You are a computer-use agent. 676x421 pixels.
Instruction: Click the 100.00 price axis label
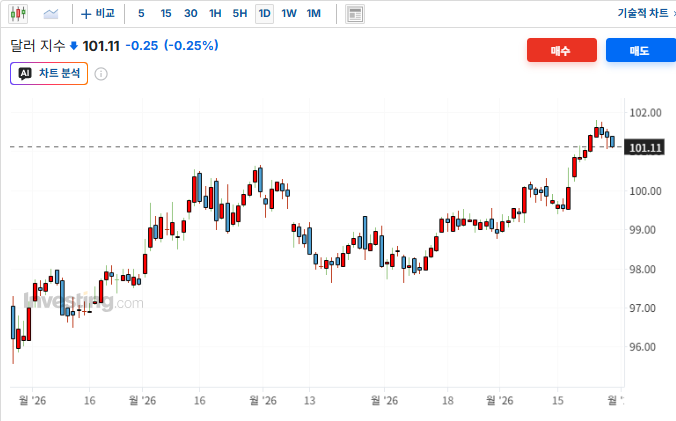tap(645, 191)
